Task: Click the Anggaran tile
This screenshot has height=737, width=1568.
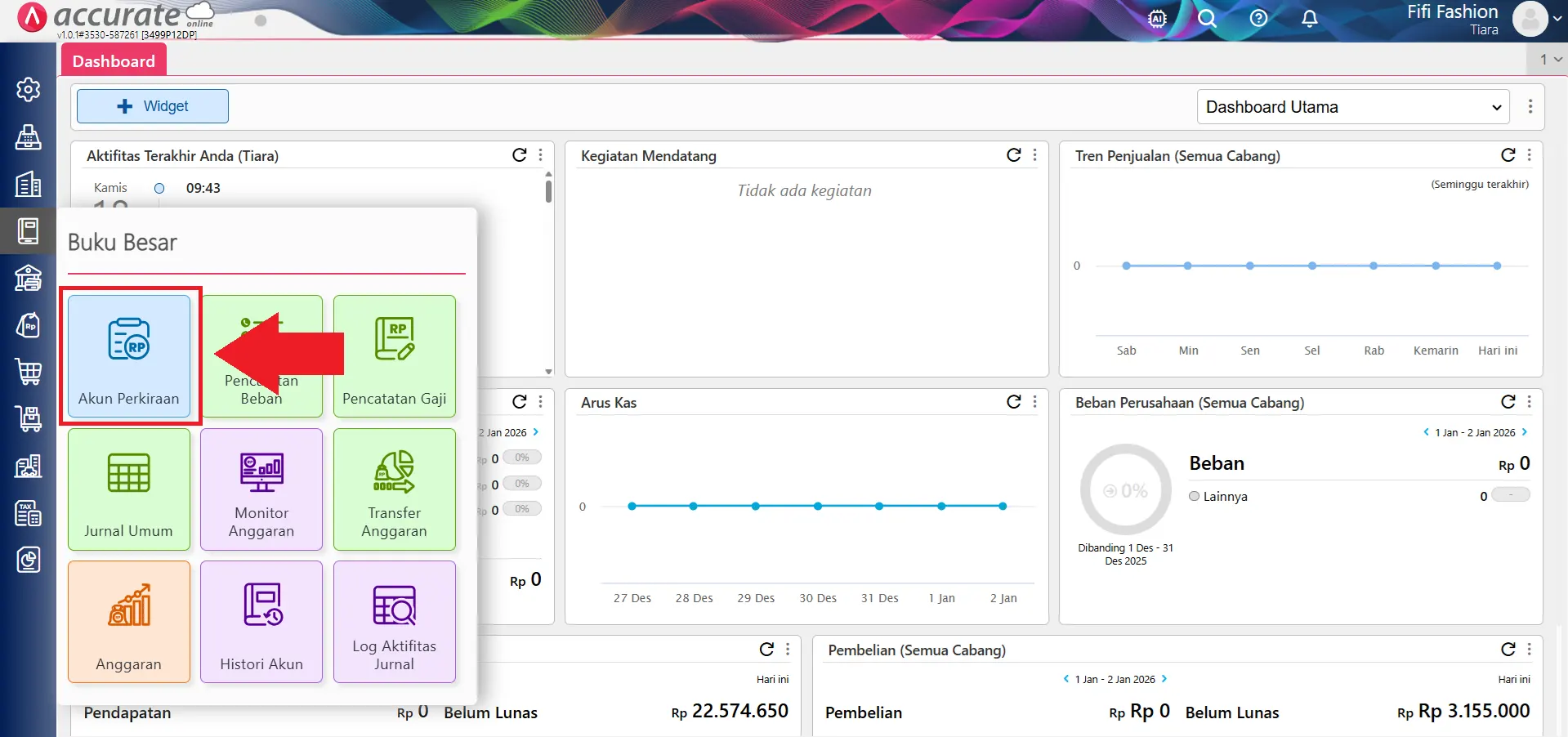Action: tap(129, 622)
